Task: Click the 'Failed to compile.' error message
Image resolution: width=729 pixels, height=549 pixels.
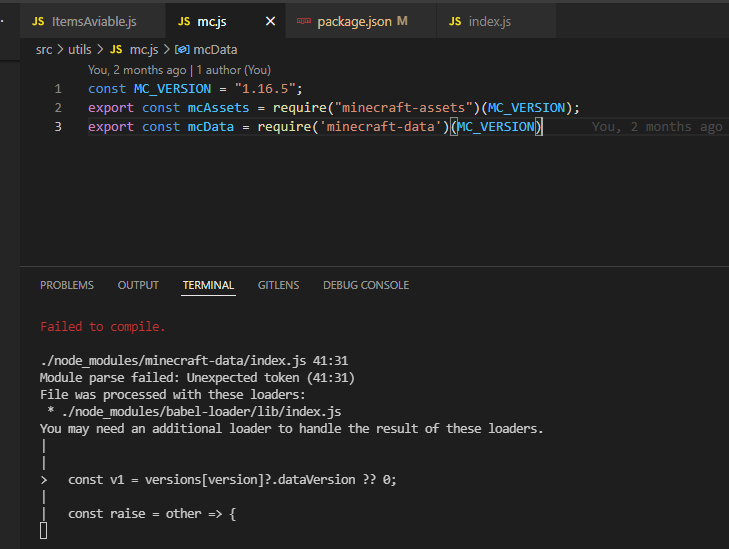Action: [103, 327]
